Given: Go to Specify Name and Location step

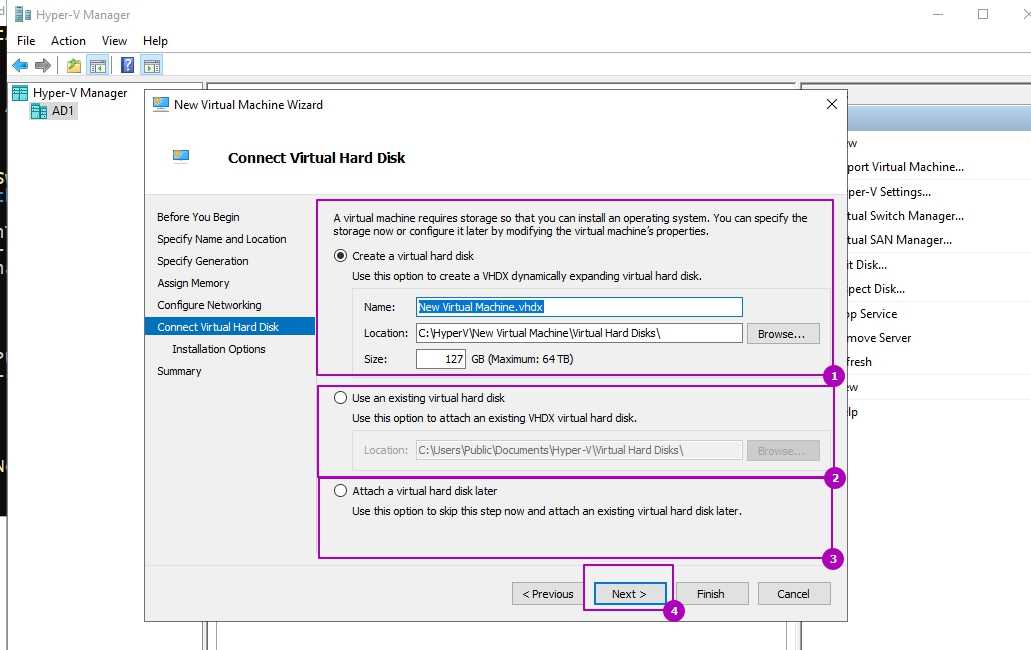Looking at the screenshot, I should coord(222,239).
